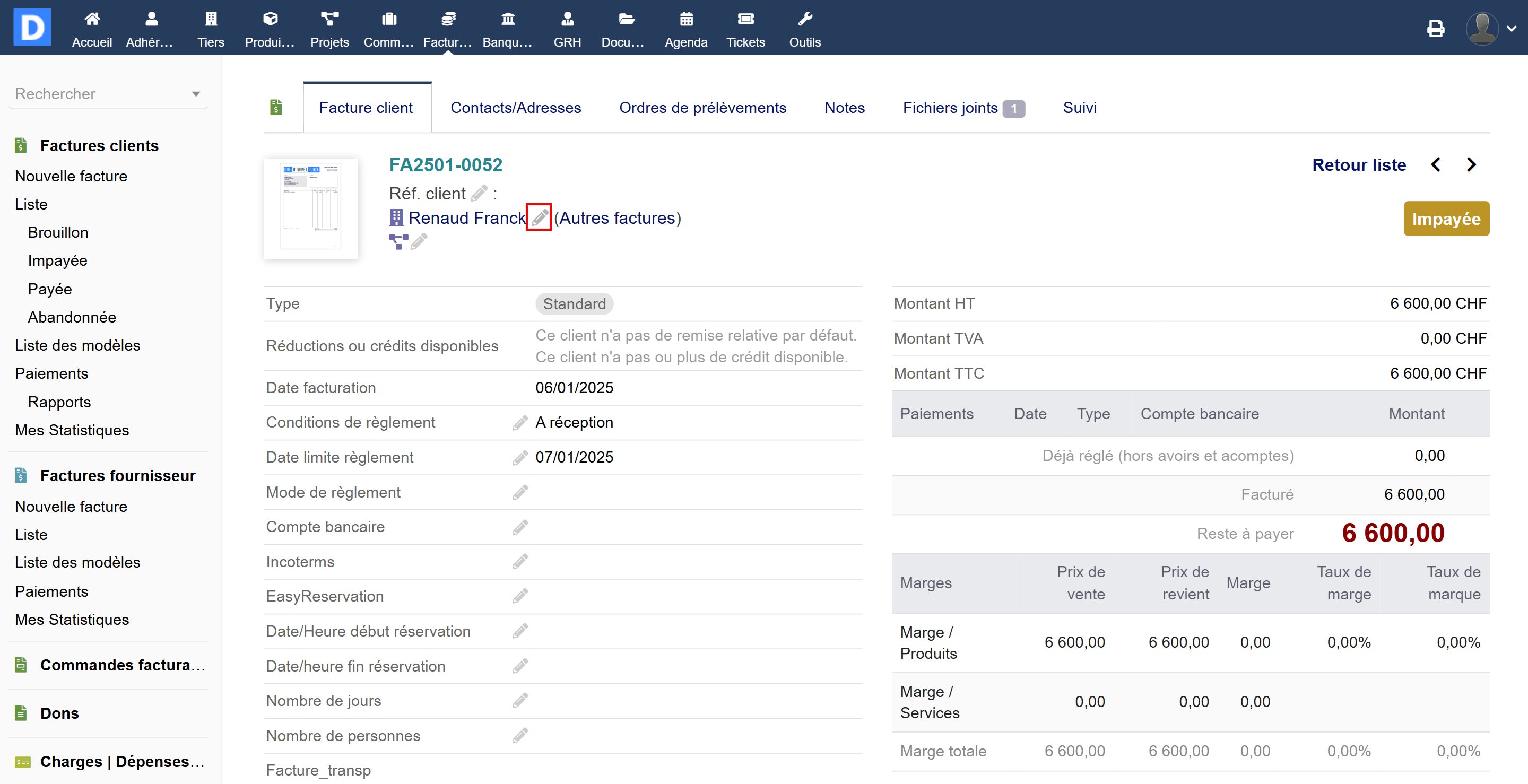1528x784 pixels.
Task: Open Autres factures link
Action: 617,217
